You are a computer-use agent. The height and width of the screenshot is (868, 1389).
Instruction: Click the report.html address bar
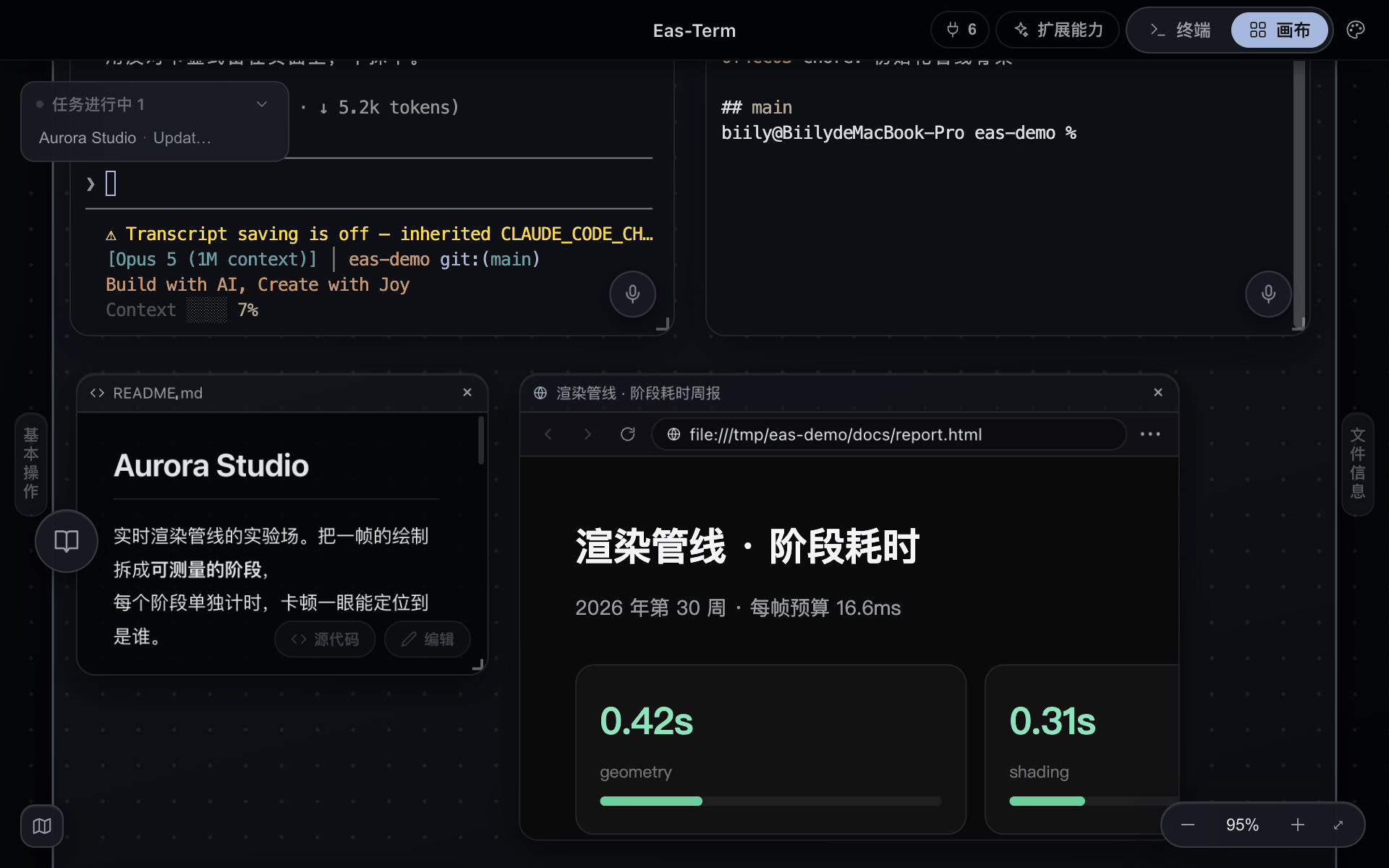[889, 434]
